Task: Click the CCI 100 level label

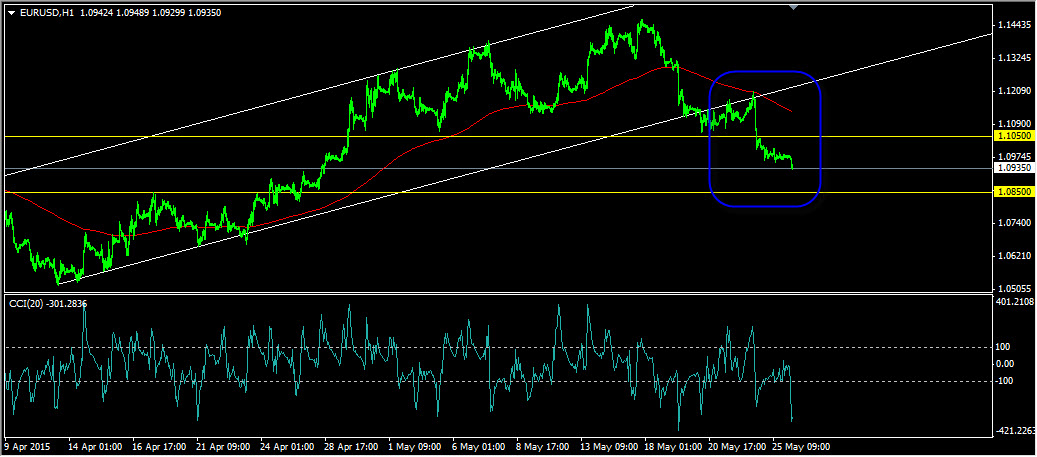Action: tap(1005, 347)
